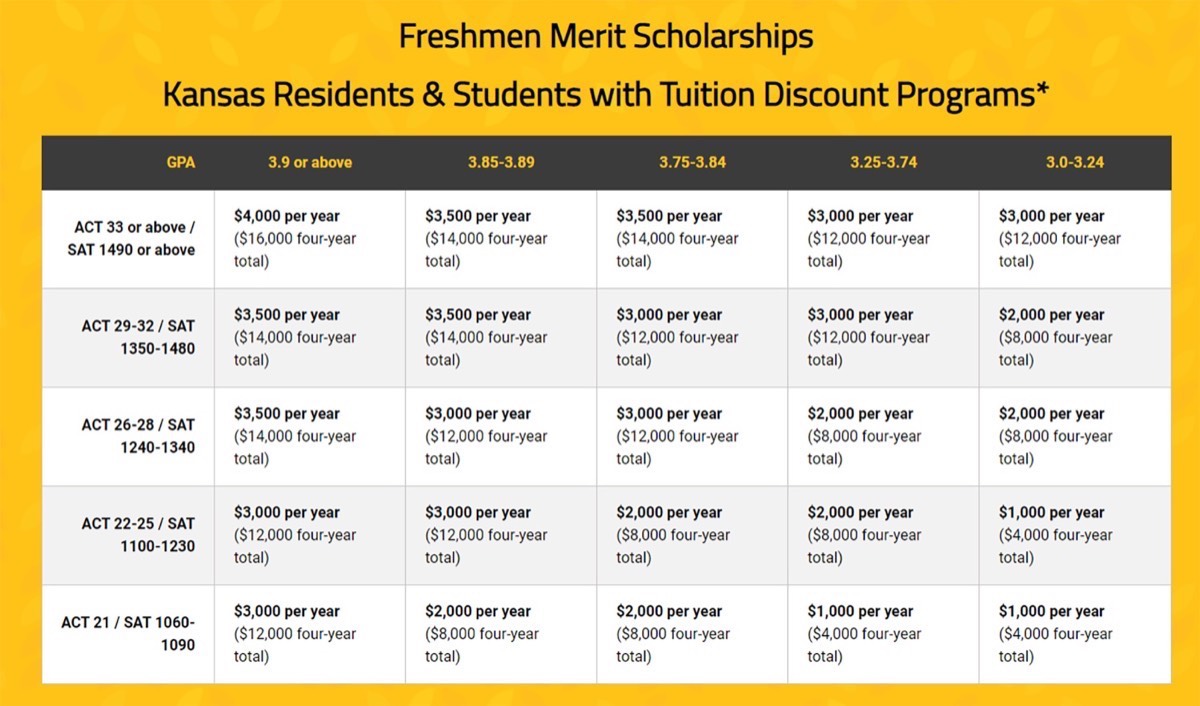Select the $16,000 four-year total text
Viewport: 1200px width, 706px height.
click(295, 250)
